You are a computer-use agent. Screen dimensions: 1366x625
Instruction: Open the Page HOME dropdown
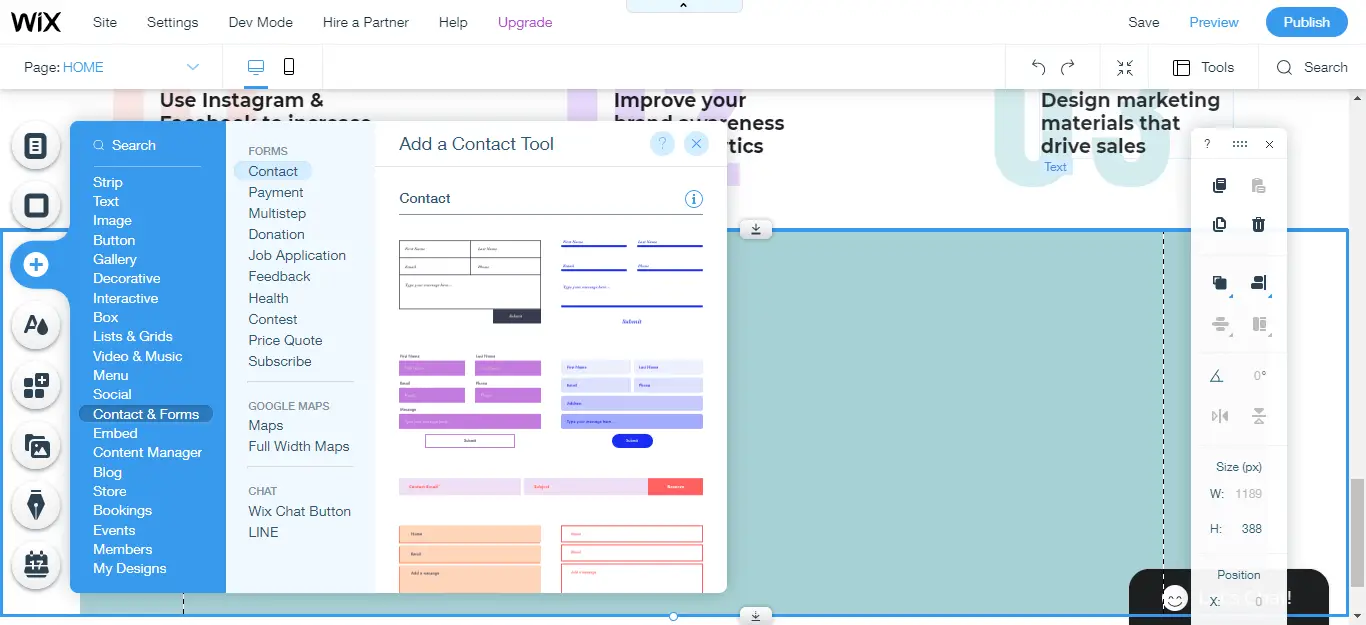click(x=112, y=67)
